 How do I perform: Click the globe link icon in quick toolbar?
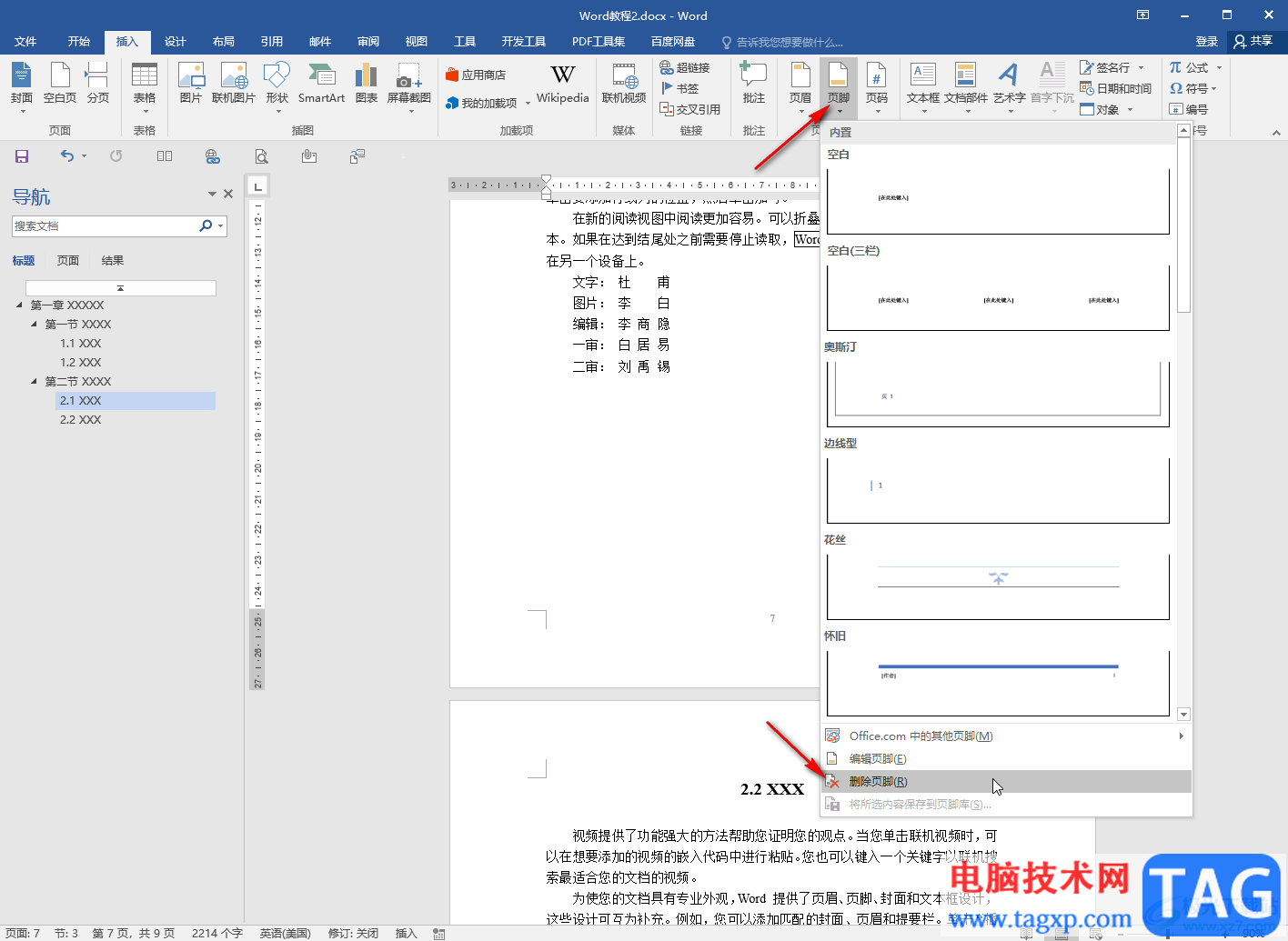(213, 156)
